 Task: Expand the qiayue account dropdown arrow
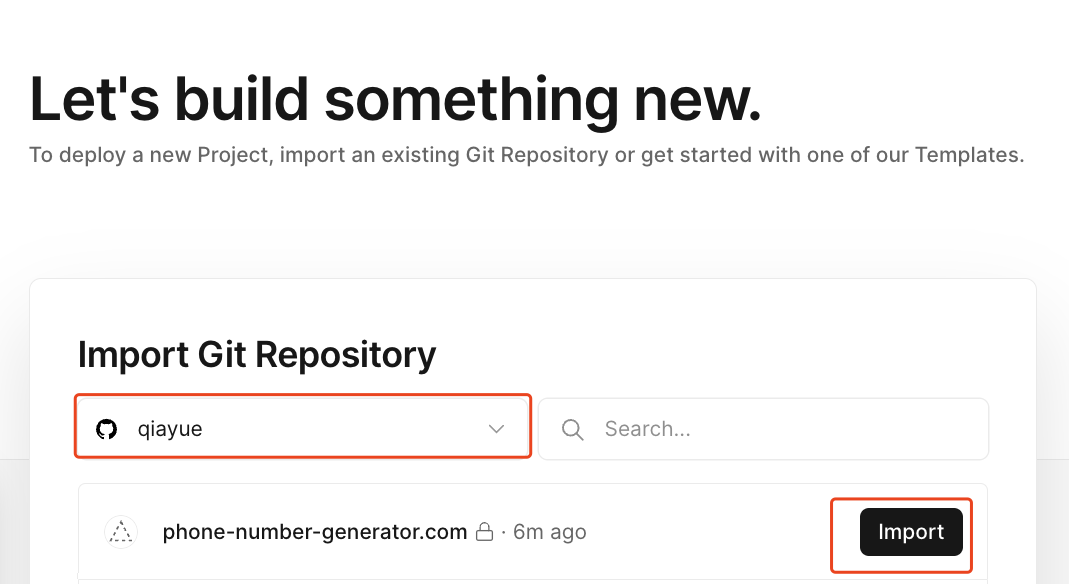[496, 429]
